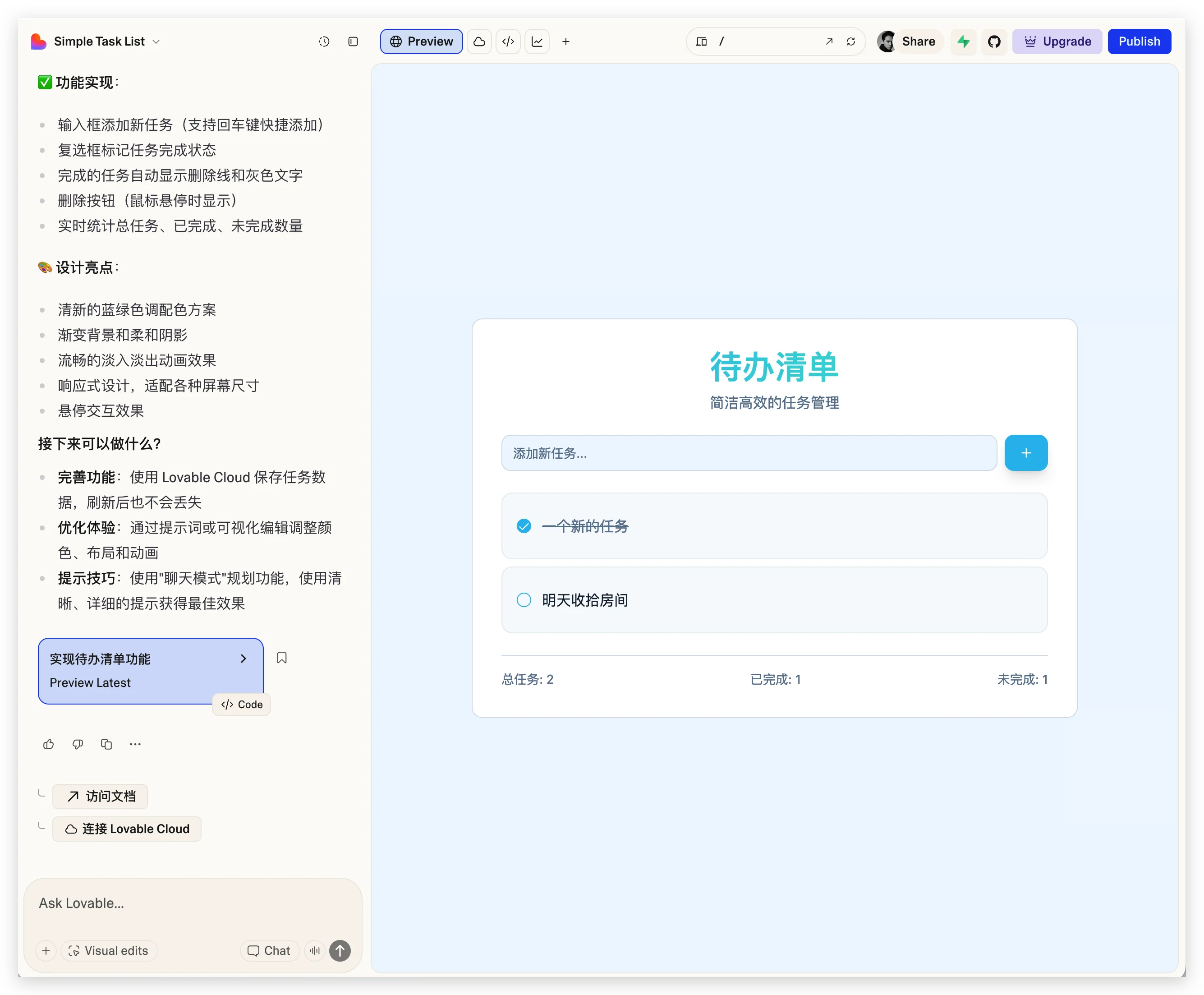
Task: Focus the 添加新任务 input field
Action: click(x=749, y=453)
